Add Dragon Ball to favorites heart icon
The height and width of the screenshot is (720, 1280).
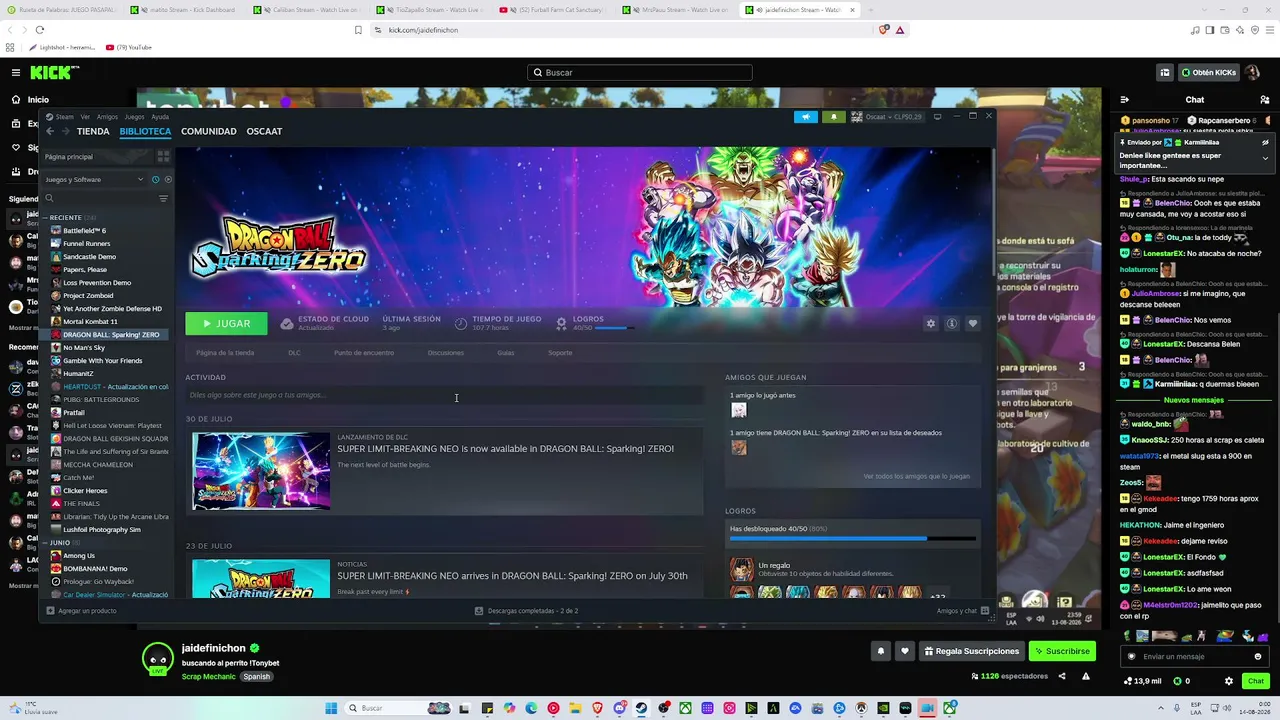(x=972, y=324)
